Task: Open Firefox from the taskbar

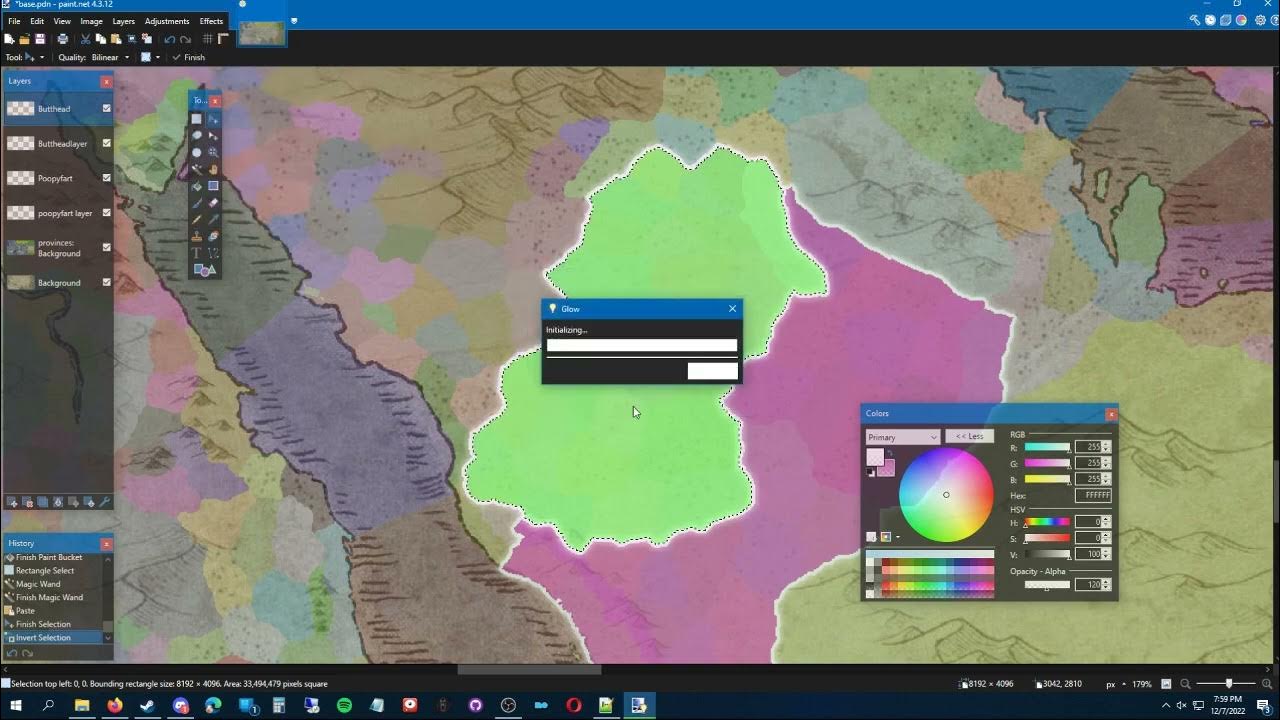Action: [x=114, y=705]
